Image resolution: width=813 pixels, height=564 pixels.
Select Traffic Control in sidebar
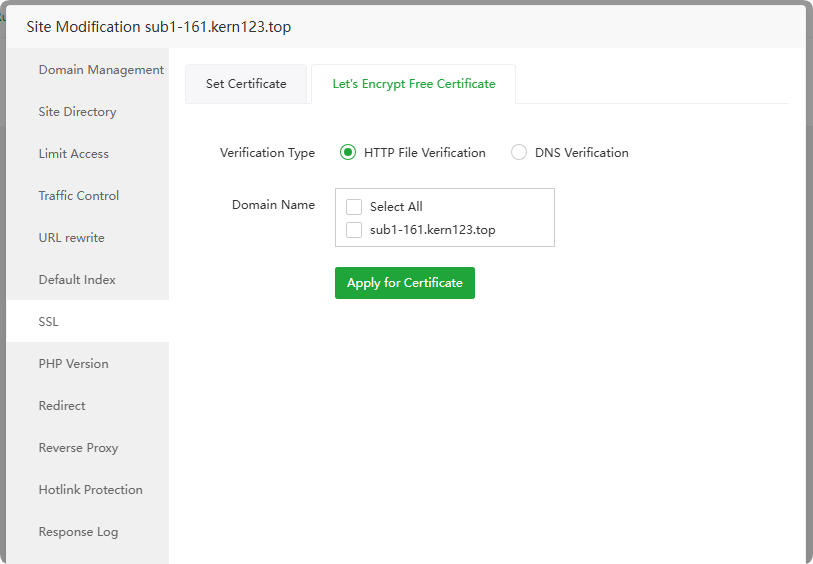tap(79, 196)
